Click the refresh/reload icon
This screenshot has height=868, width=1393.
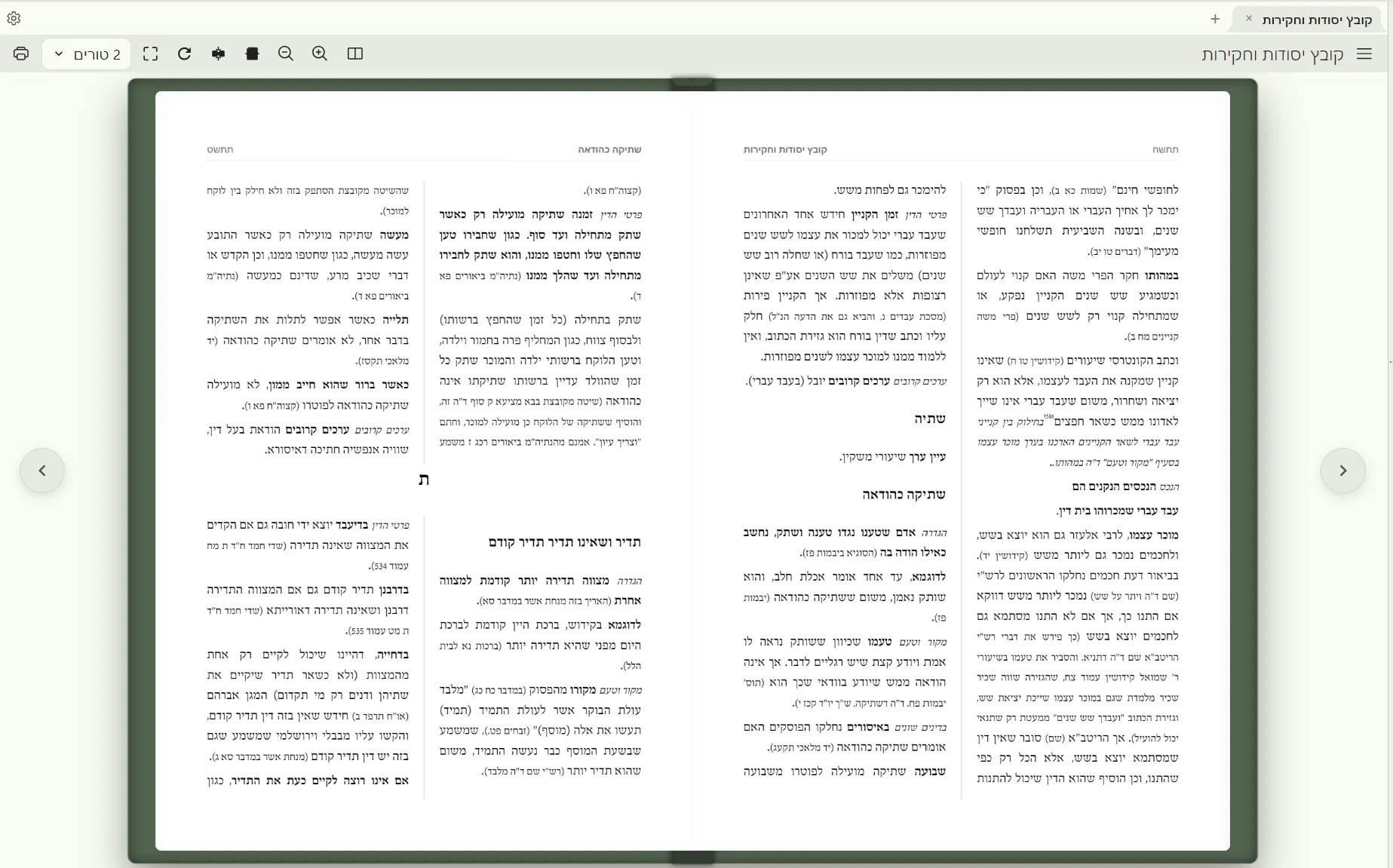(185, 54)
